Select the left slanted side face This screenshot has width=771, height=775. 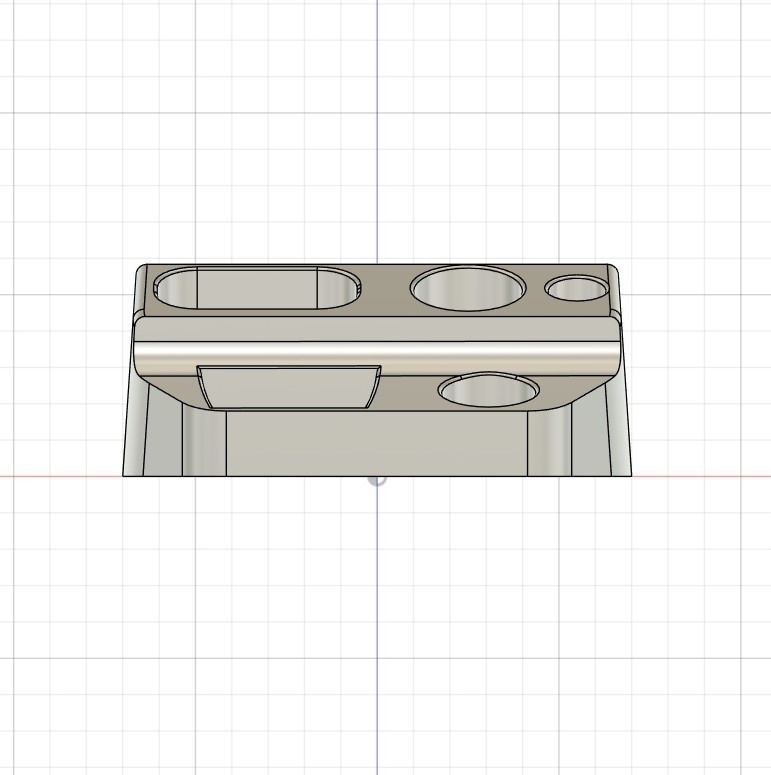click(x=135, y=430)
